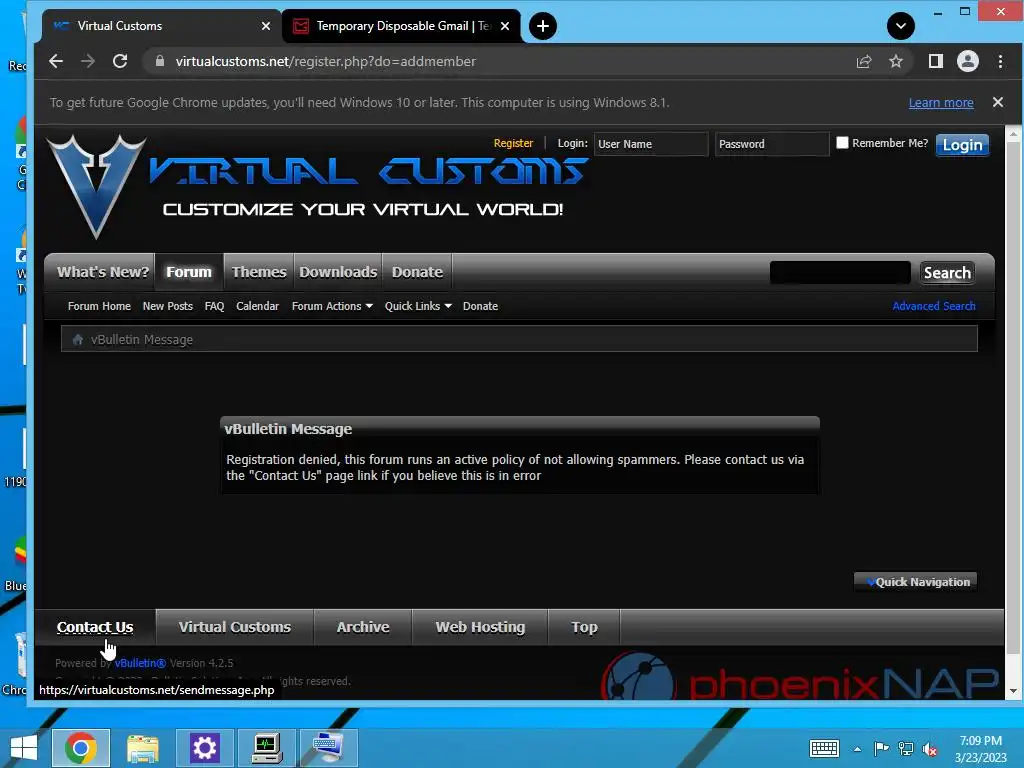Image resolution: width=1024 pixels, height=768 pixels.
Task: Open the tab search dropdown arrow
Action: point(901,26)
